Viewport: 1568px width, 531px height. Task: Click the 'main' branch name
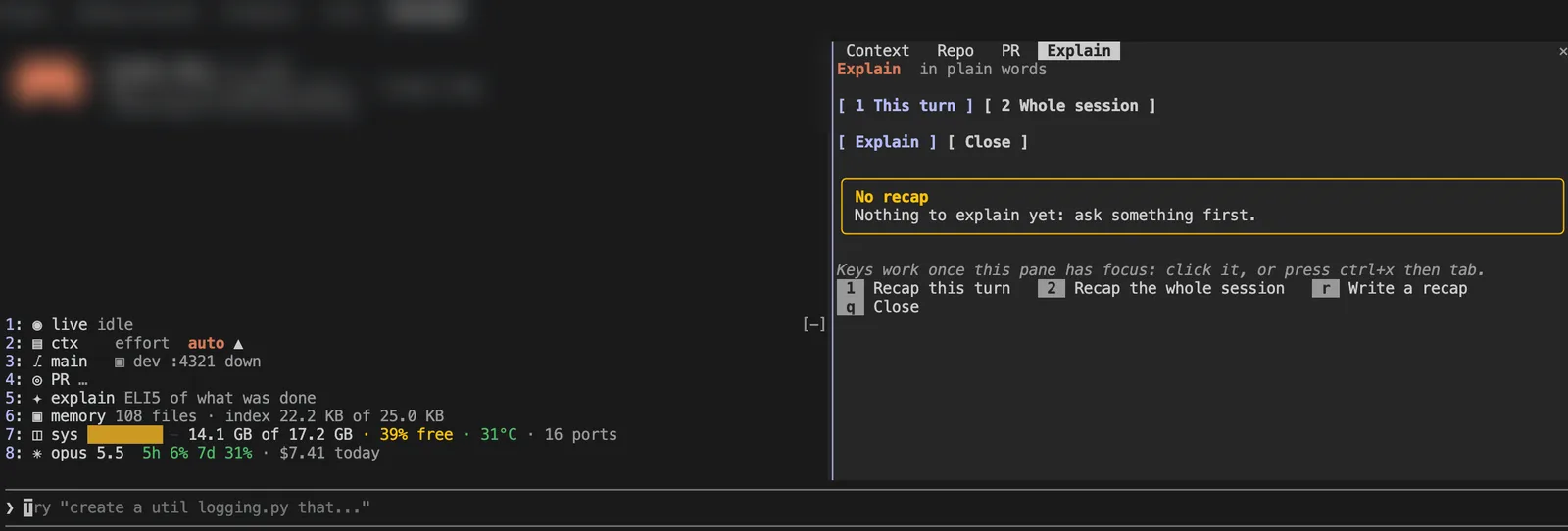point(69,362)
